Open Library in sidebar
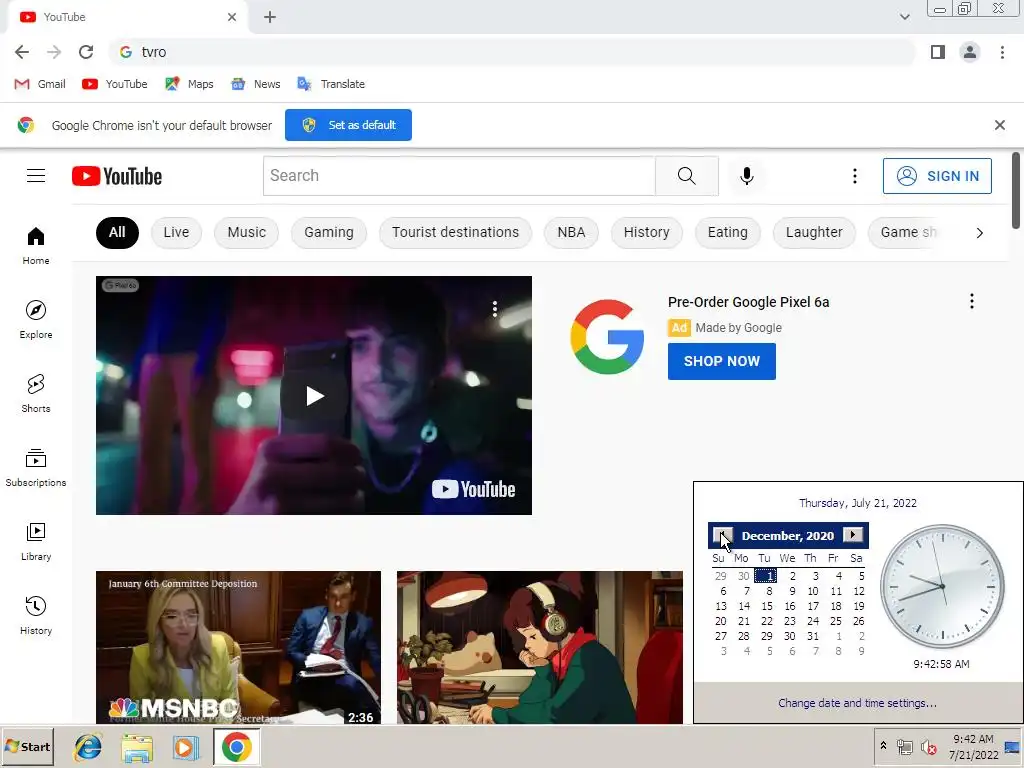 pyautogui.click(x=36, y=541)
